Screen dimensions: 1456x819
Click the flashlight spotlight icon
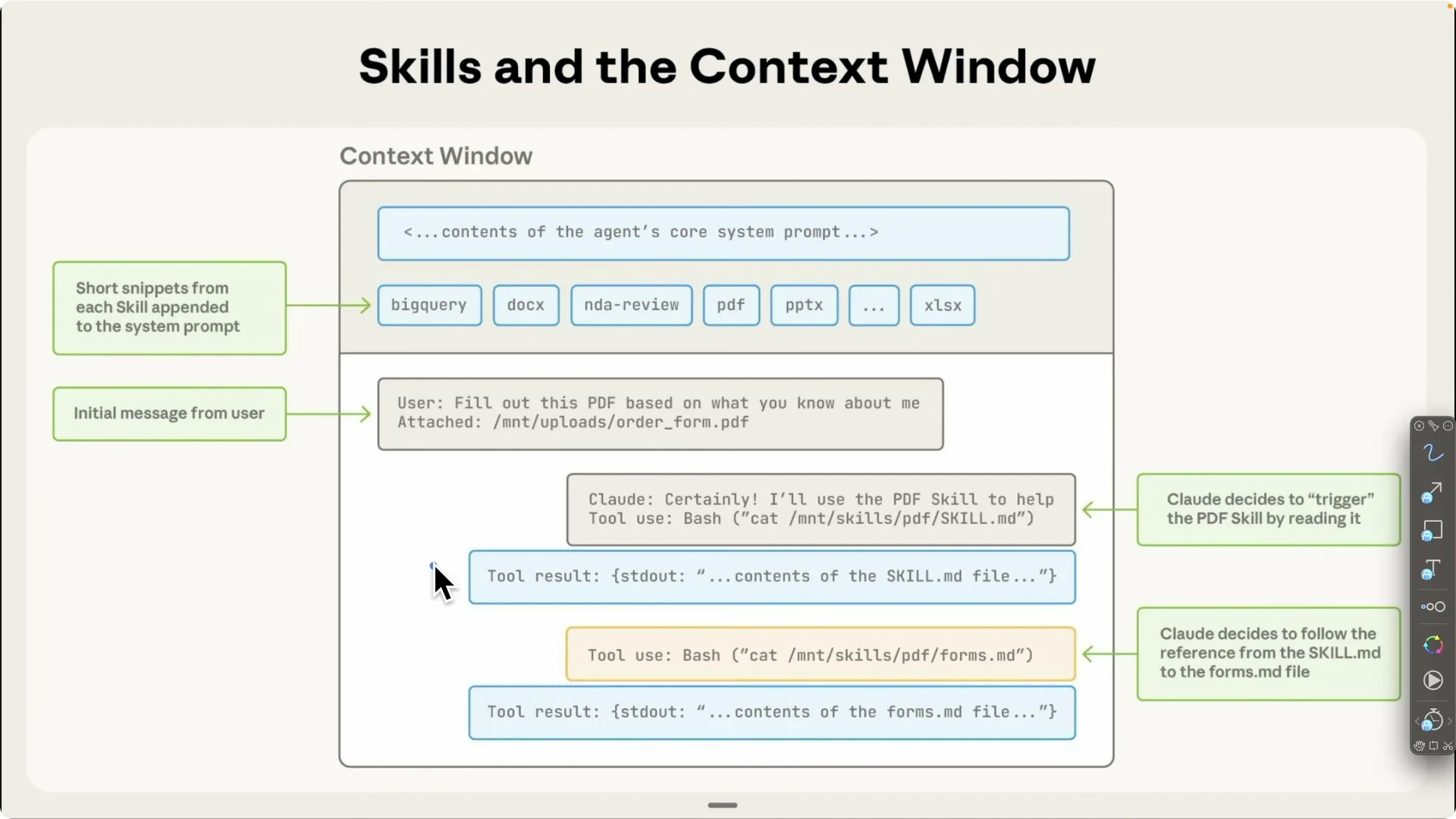1433,426
